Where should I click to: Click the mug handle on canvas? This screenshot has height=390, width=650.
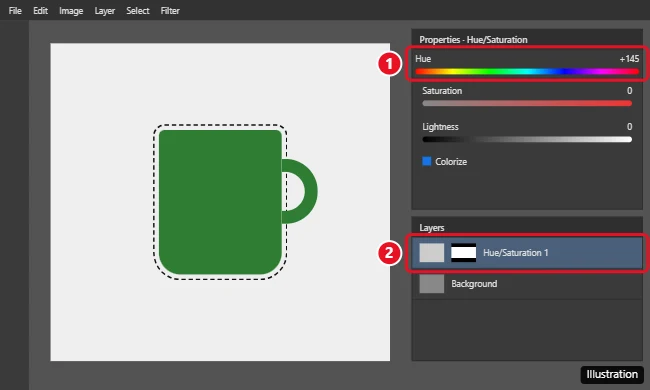(311, 191)
